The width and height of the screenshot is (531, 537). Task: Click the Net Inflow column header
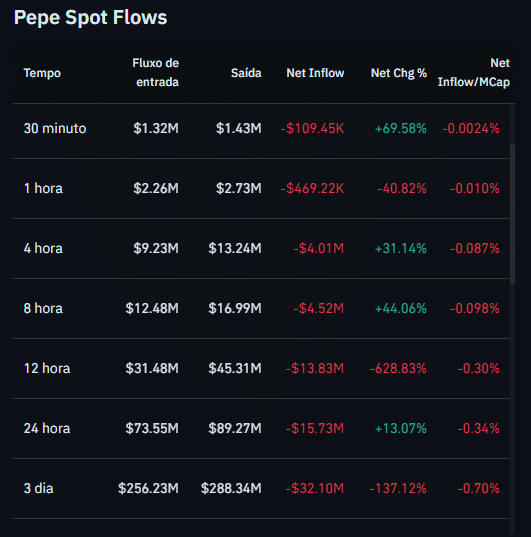click(x=315, y=73)
